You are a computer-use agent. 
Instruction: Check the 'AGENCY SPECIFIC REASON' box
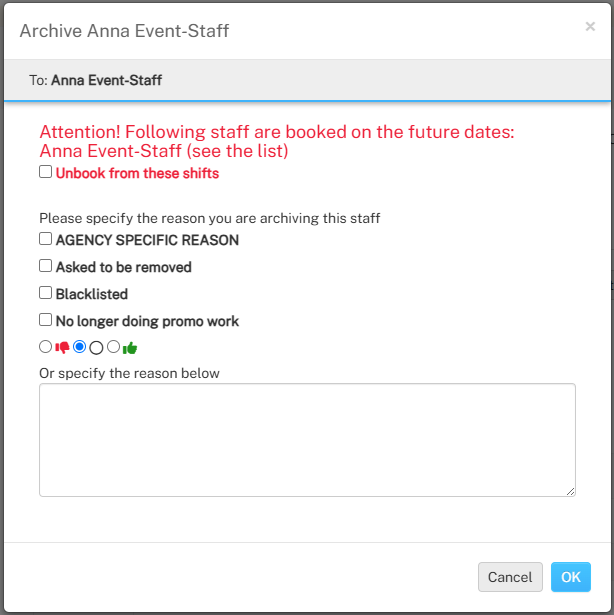46,239
